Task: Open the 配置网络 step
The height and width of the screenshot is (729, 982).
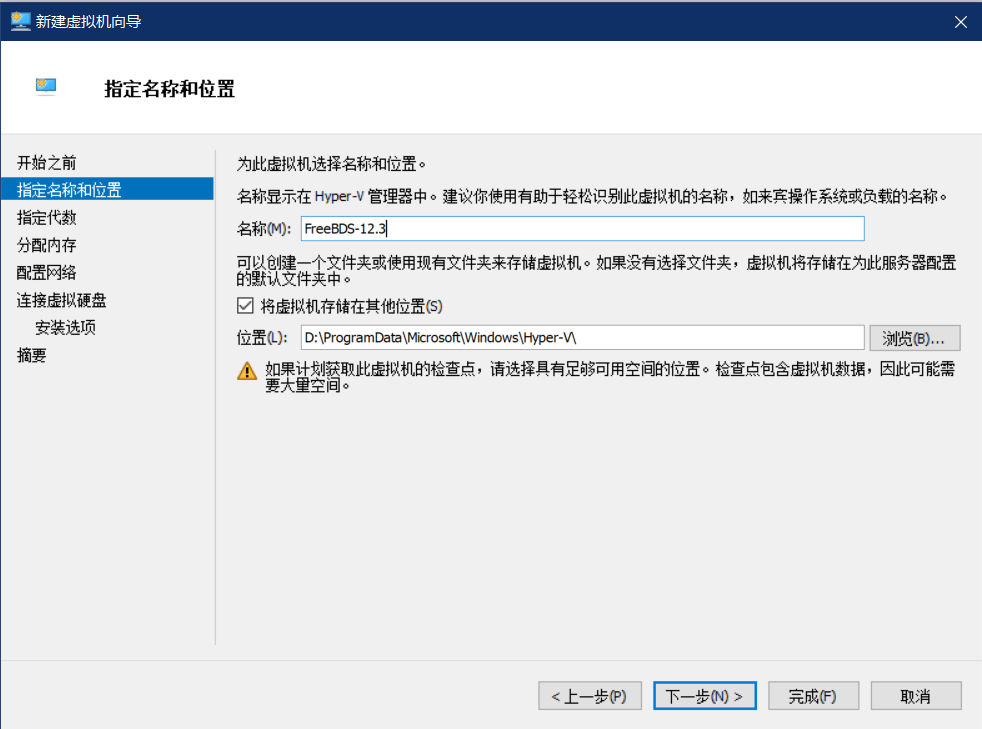Action: coord(46,272)
